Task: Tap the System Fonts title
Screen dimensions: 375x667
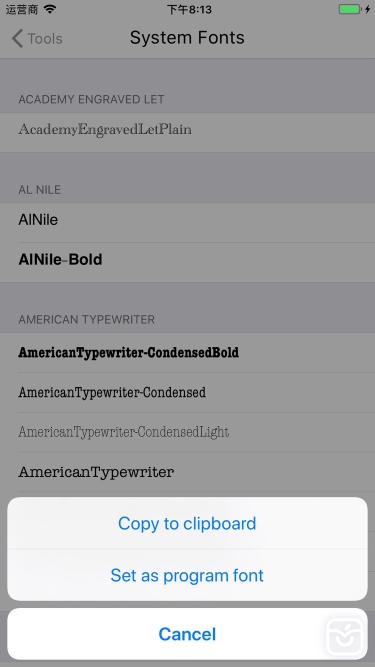Action: [187, 38]
